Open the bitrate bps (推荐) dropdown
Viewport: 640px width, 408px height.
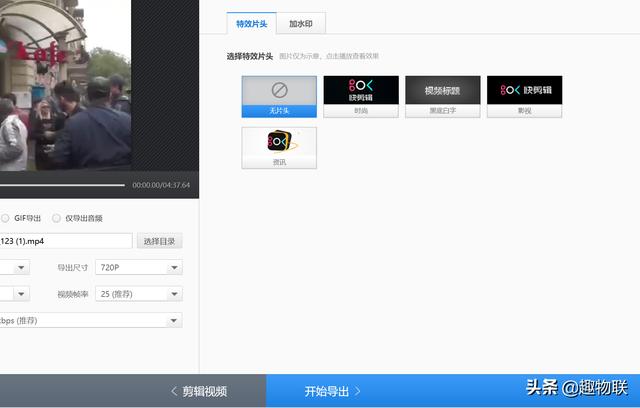coord(90,320)
